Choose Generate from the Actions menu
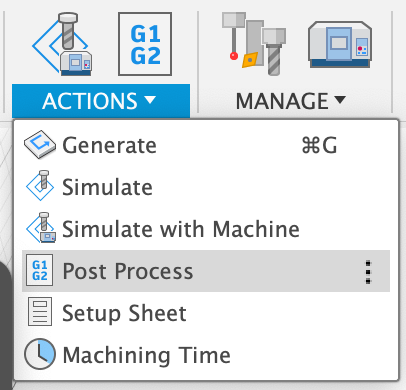The width and height of the screenshot is (406, 390). tap(206, 145)
